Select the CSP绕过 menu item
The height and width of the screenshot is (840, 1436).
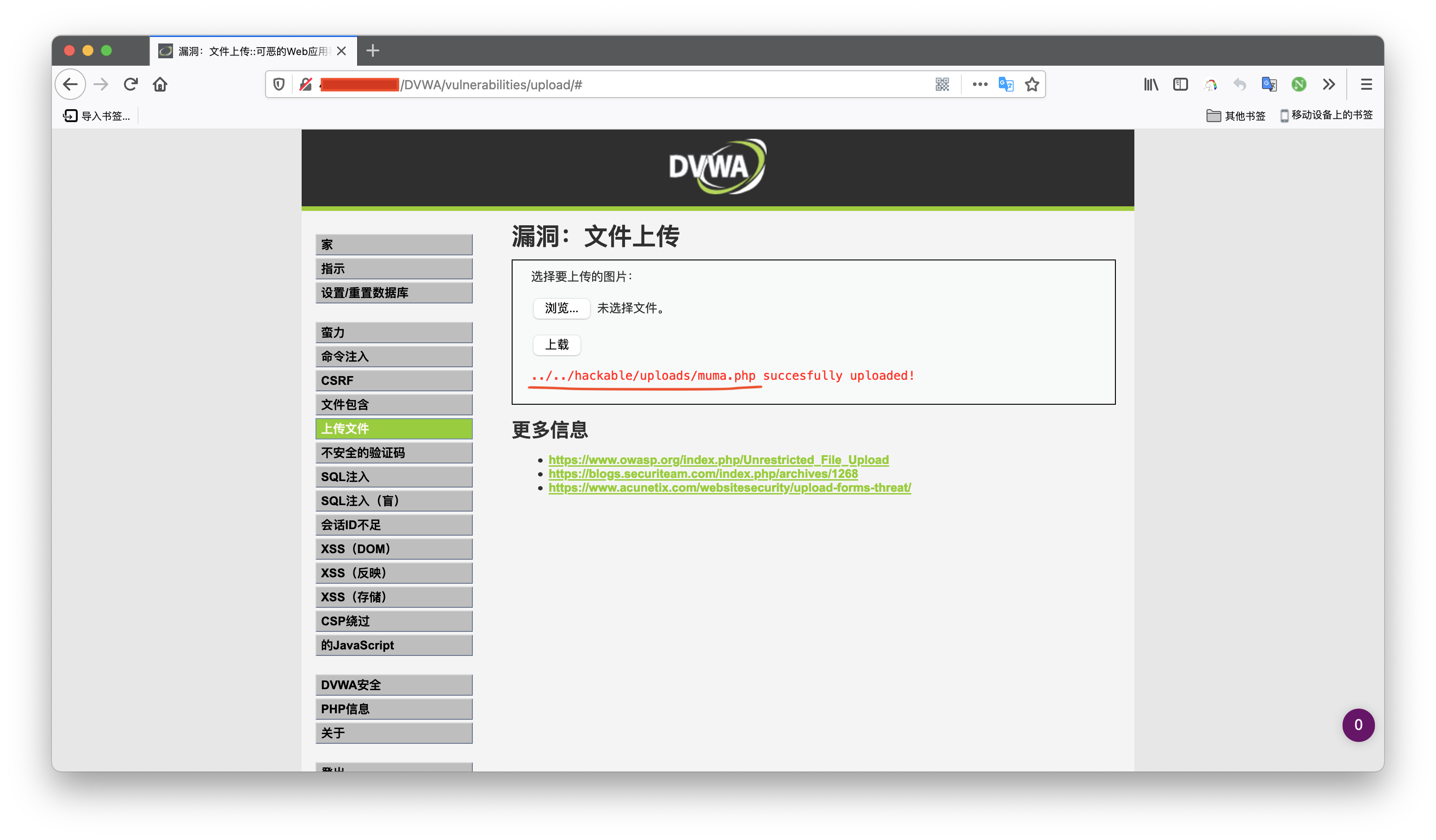[x=394, y=621]
